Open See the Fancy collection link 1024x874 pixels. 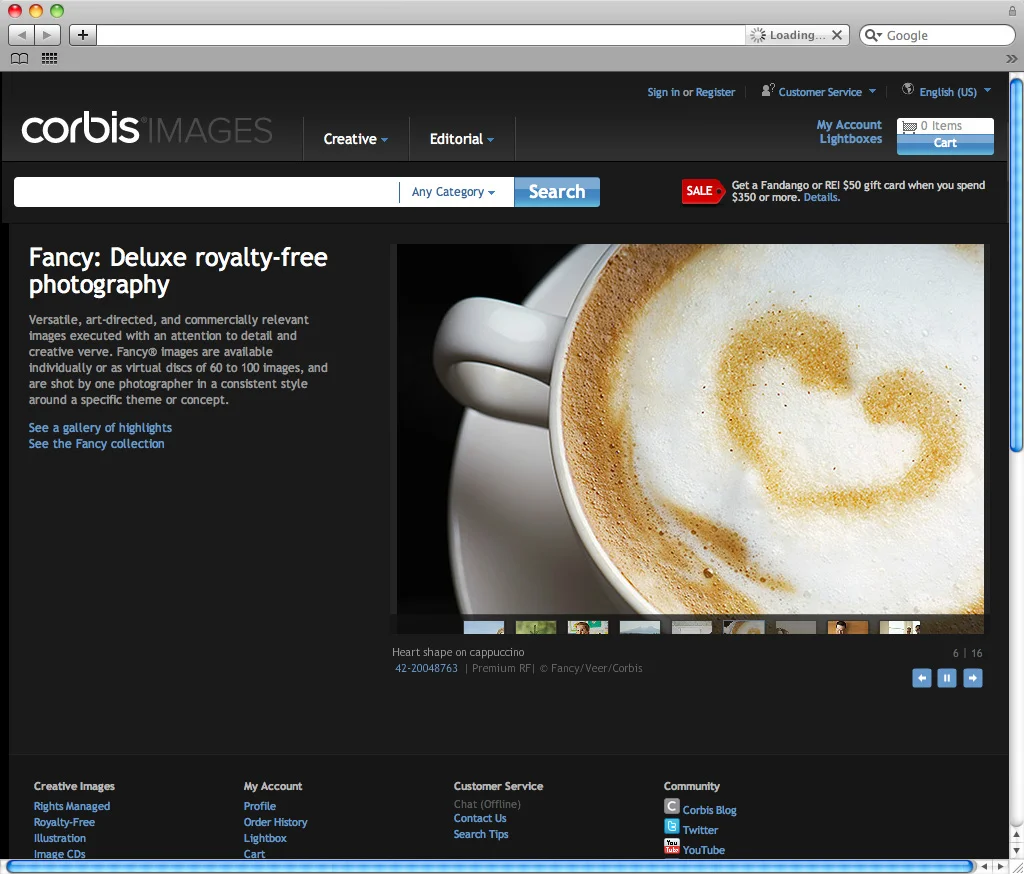(96, 444)
